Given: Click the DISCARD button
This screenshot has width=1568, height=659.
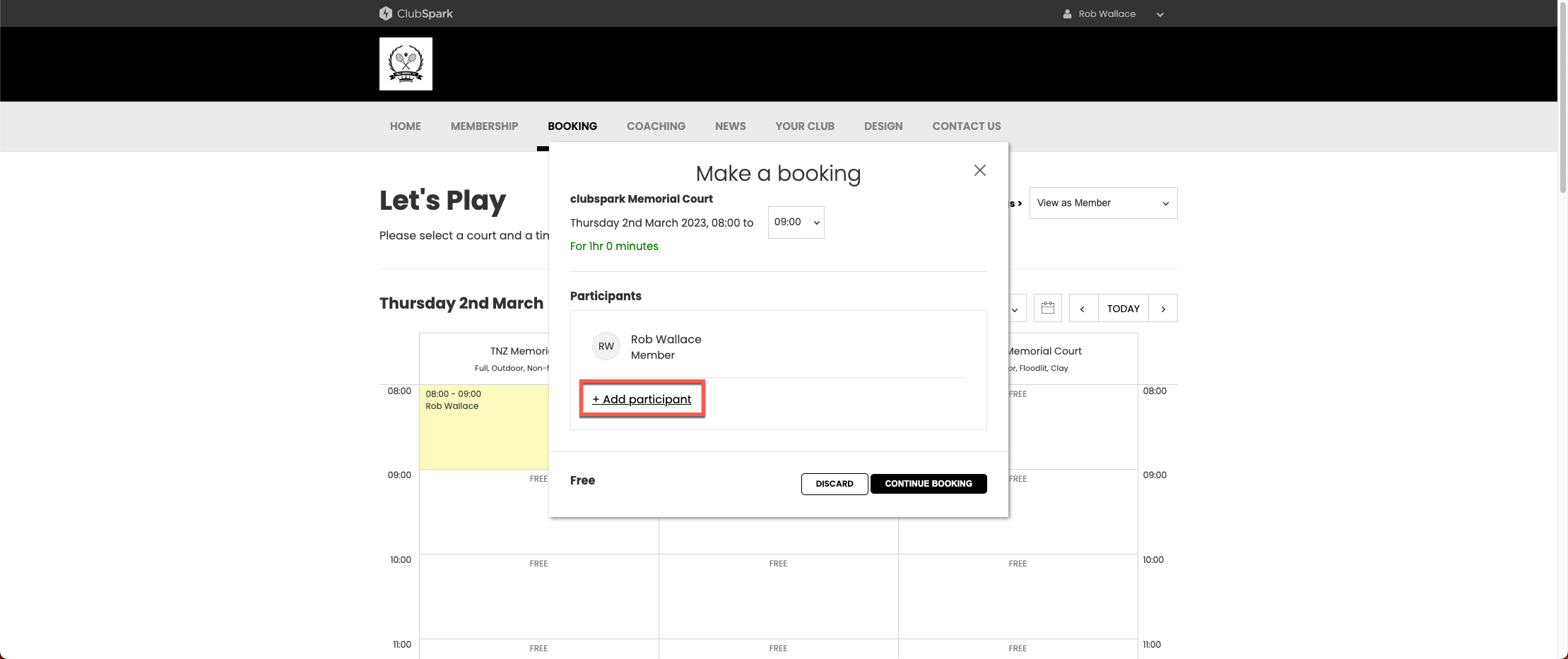Looking at the screenshot, I should tap(835, 484).
